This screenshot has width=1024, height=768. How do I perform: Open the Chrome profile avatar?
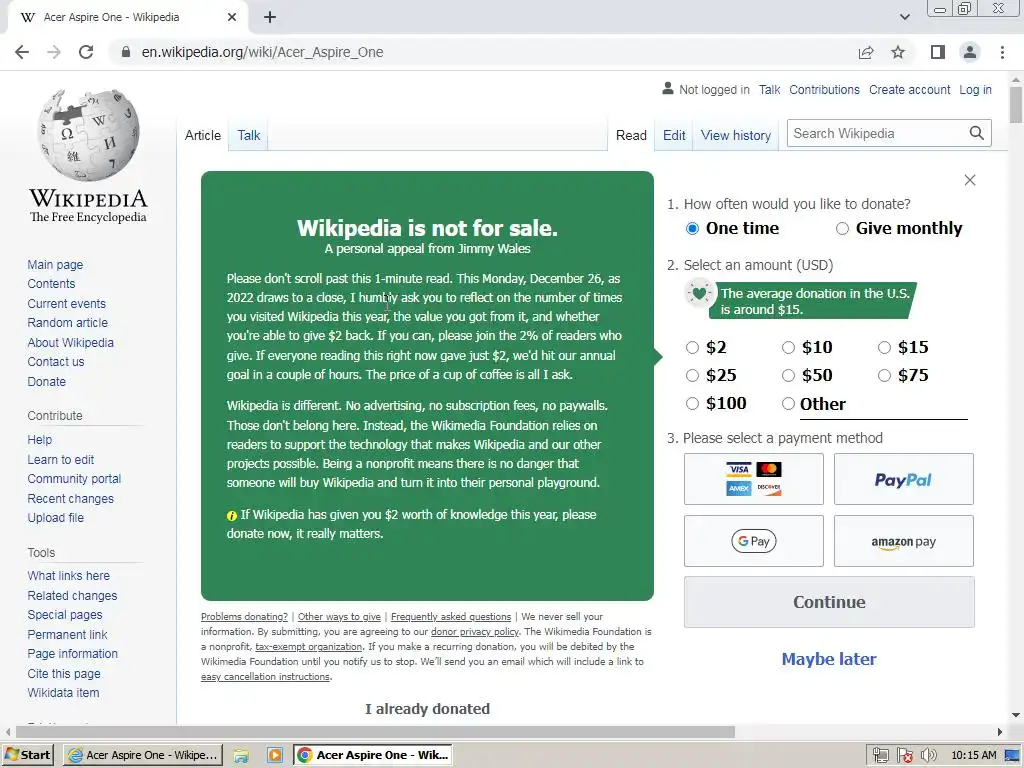pos(970,52)
